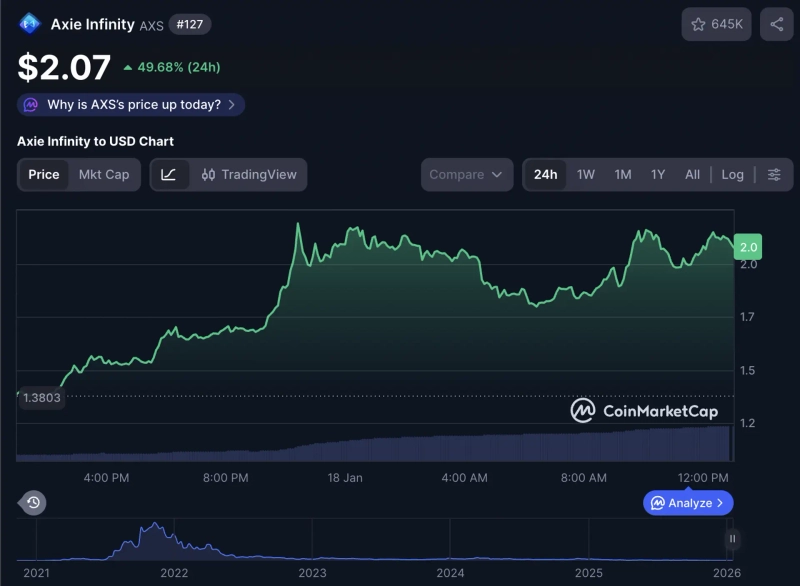Open the Compare dropdown
The image size is (800, 586).
[x=466, y=174]
